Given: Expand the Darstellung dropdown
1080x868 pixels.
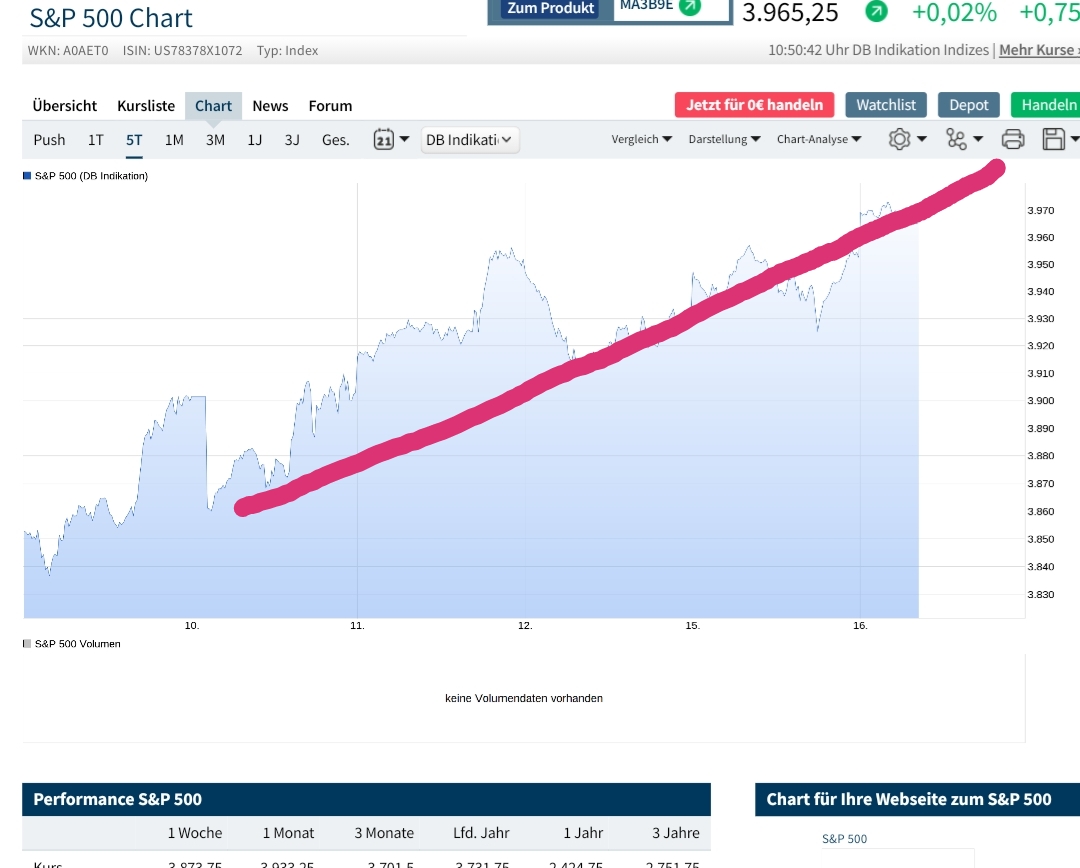Looking at the screenshot, I should [x=723, y=139].
